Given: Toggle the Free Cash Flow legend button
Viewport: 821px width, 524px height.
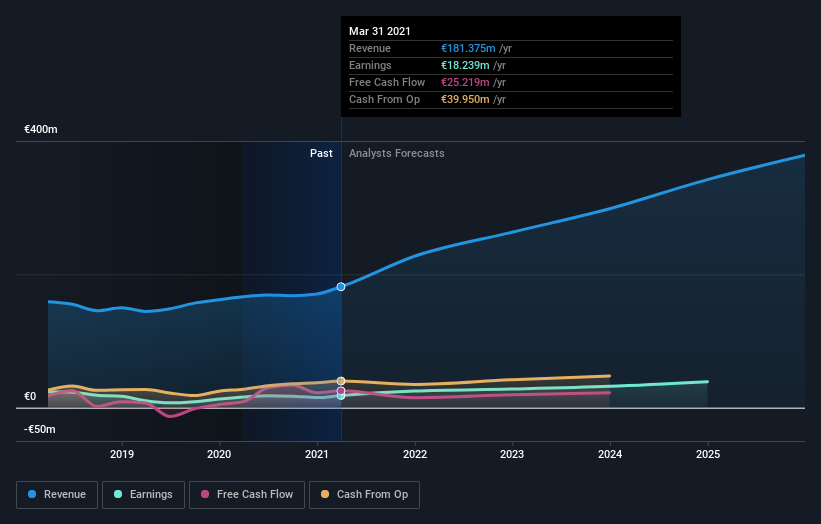Looking at the screenshot, I should pos(247,495).
